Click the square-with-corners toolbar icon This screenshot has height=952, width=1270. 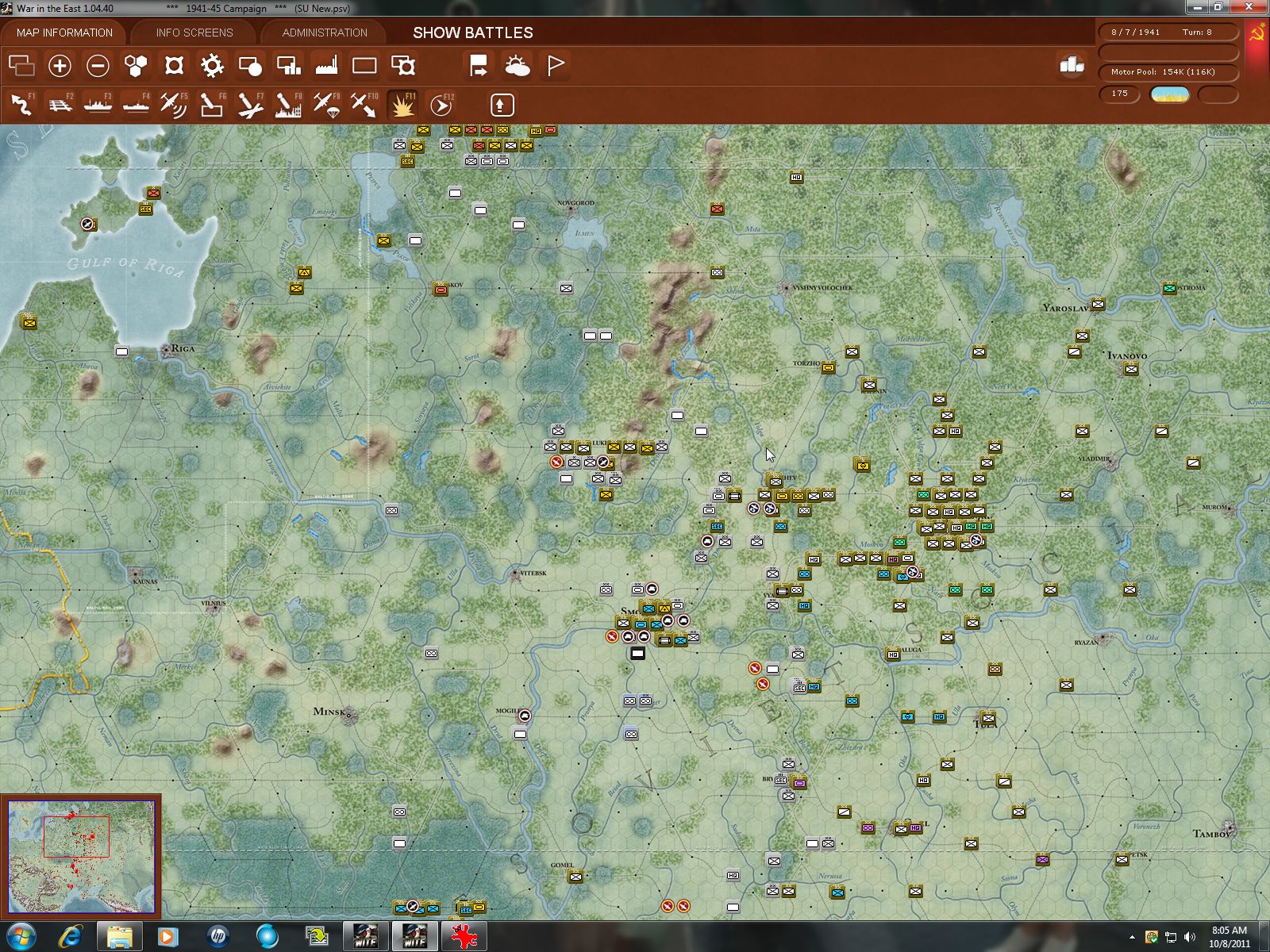coord(175,66)
